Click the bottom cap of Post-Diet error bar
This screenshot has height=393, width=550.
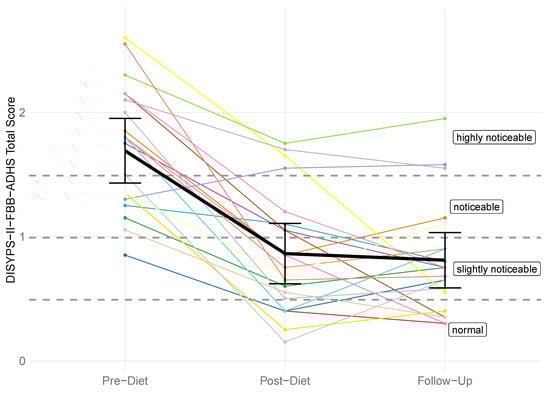click(285, 284)
